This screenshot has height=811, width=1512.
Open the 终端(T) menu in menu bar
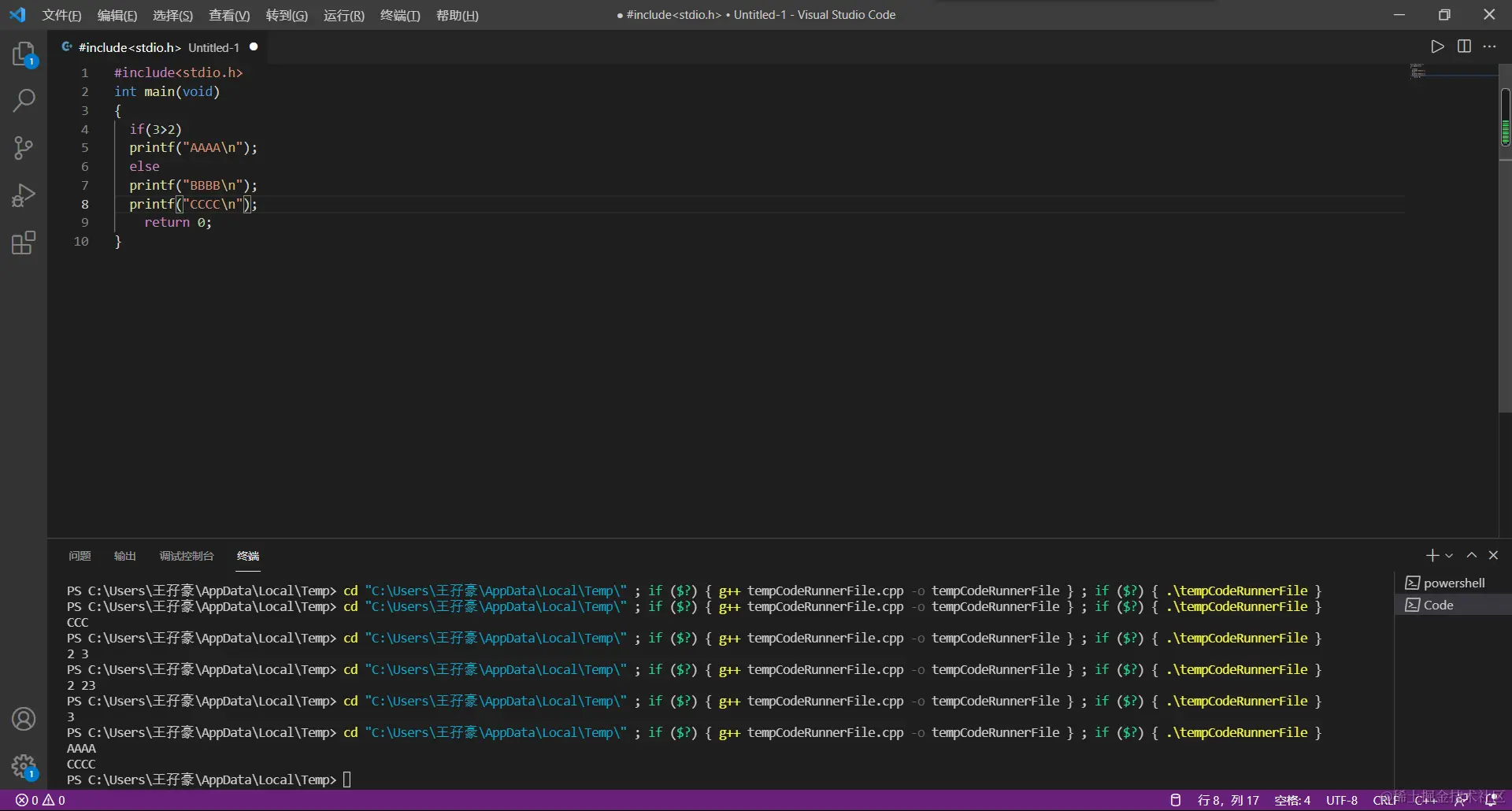[x=400, y=15]
